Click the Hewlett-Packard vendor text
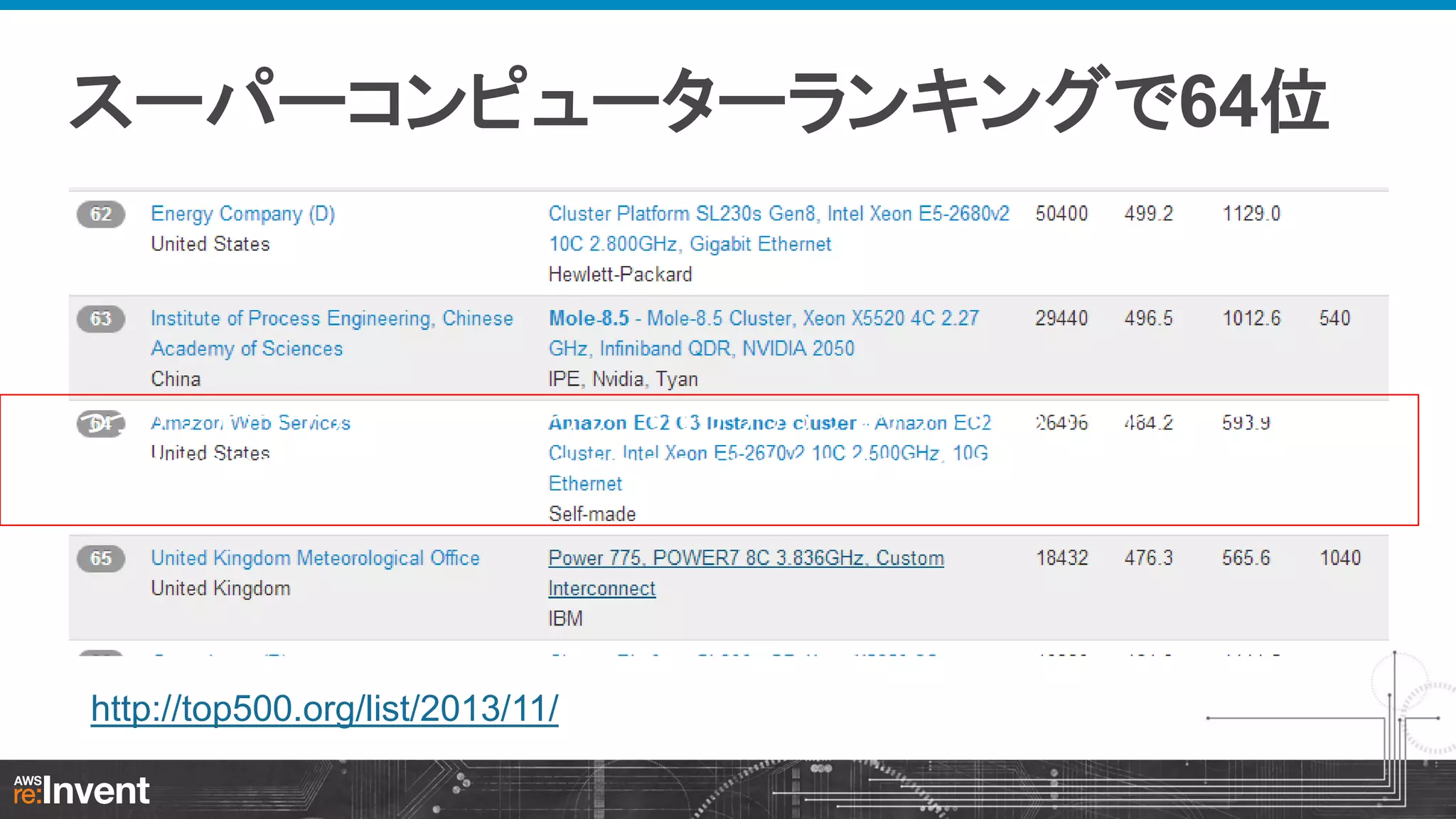 (620, 274)
